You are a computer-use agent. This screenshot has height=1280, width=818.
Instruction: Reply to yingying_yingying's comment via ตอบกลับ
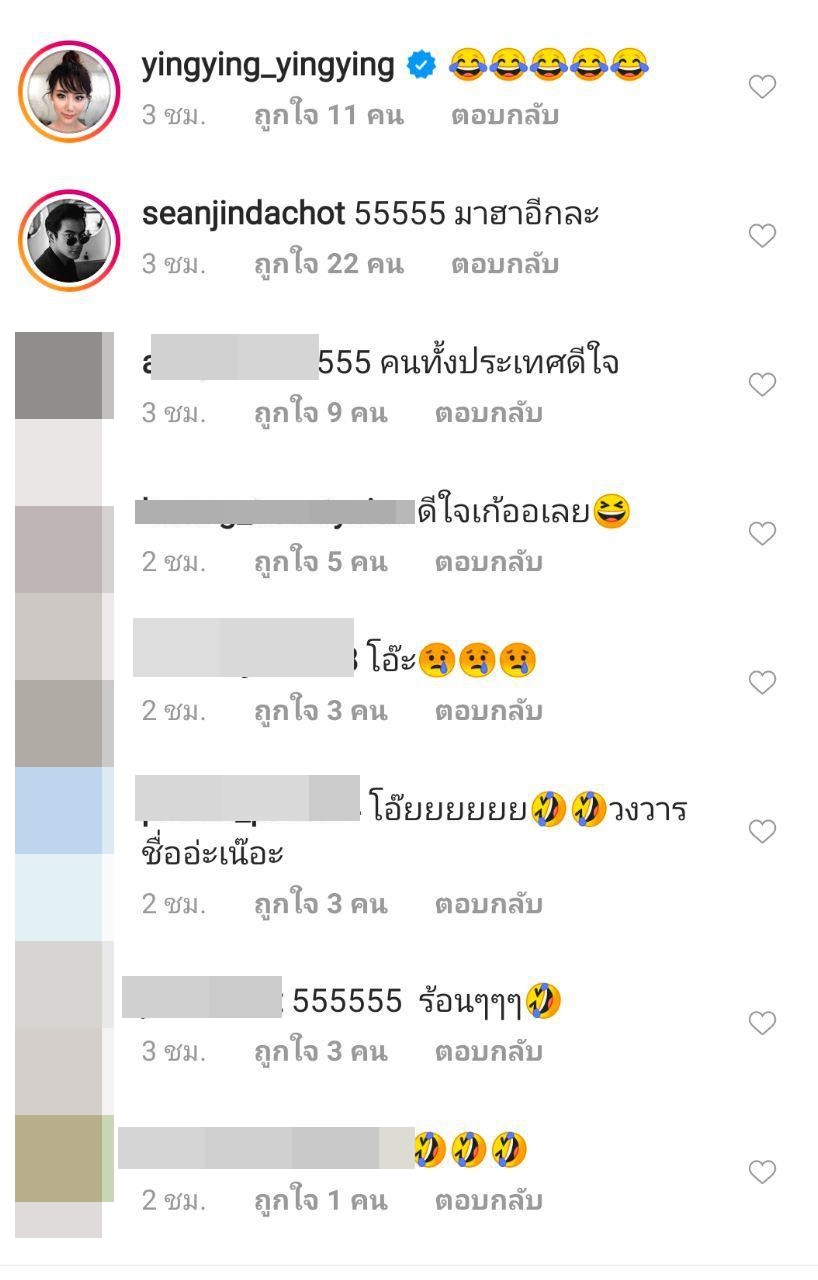point(504,116)
